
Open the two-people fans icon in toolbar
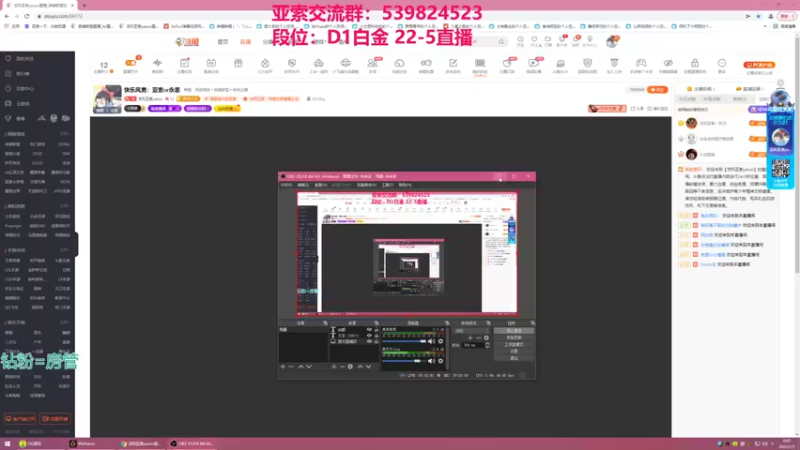point(372,63)
